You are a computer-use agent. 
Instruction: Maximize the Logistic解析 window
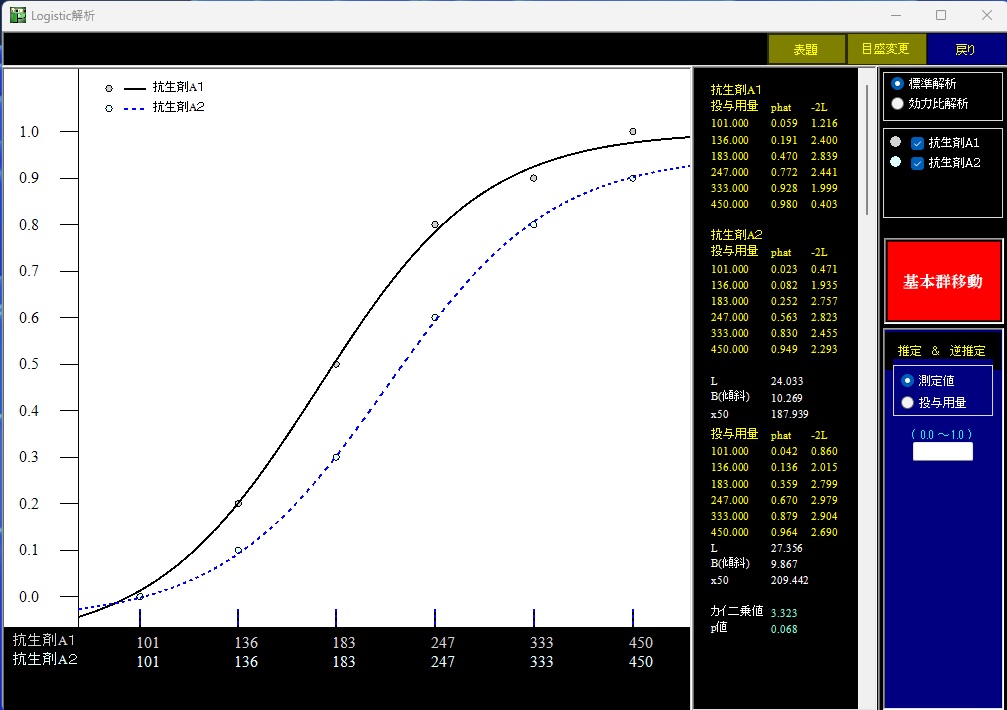coord(941,15)
